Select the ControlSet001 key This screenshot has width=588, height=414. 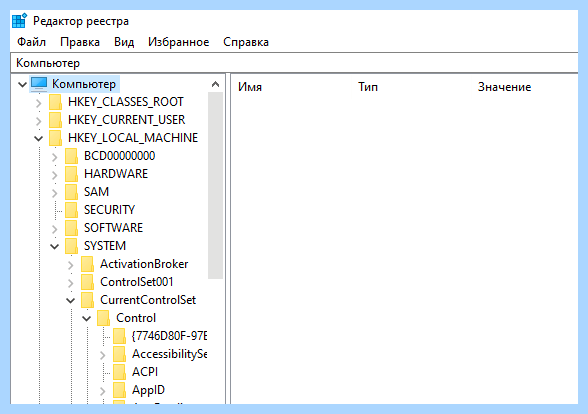(x=136, y=282)
